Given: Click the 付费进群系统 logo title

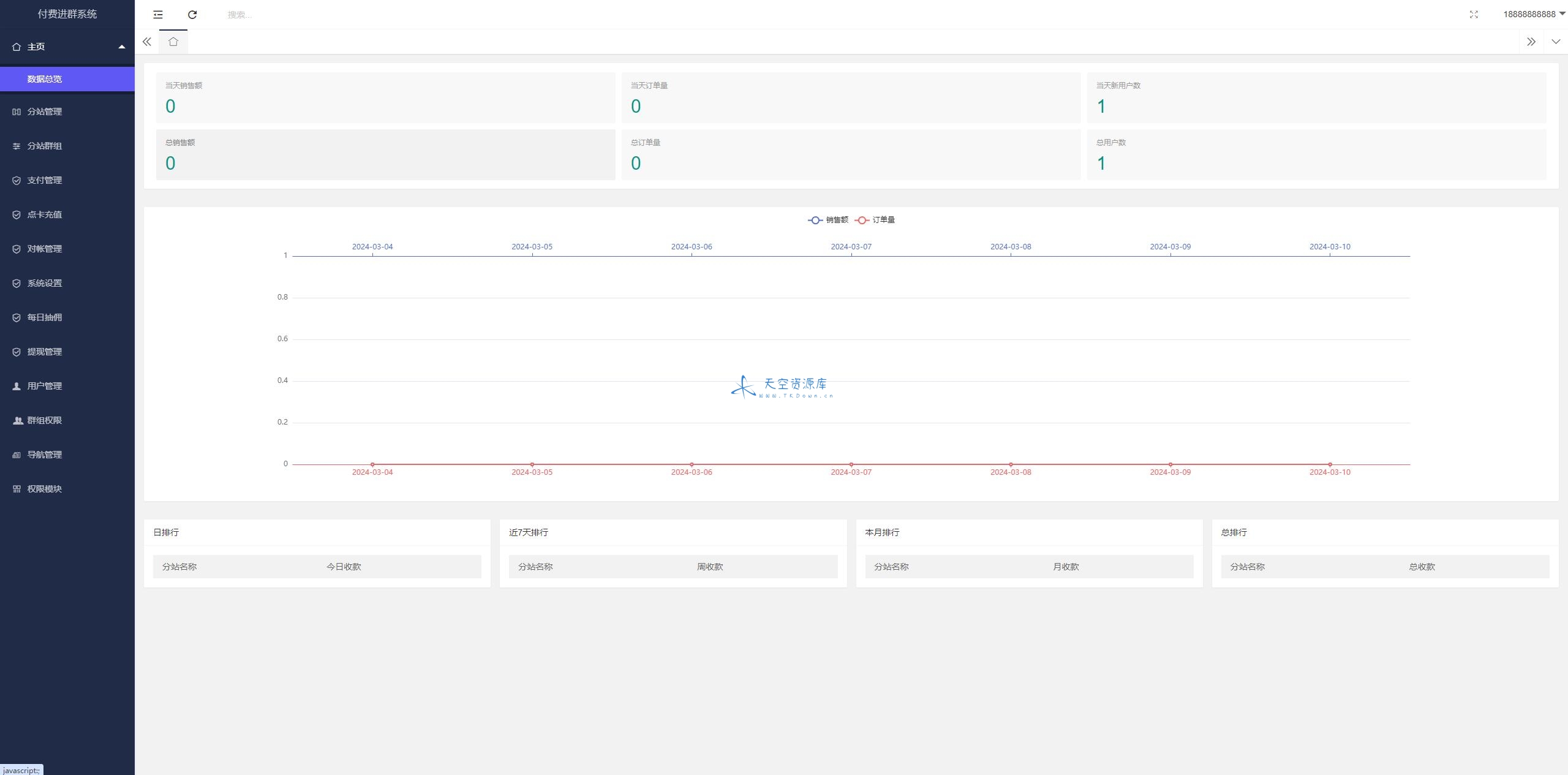Looking at the screenshot, I should (67, 14).
